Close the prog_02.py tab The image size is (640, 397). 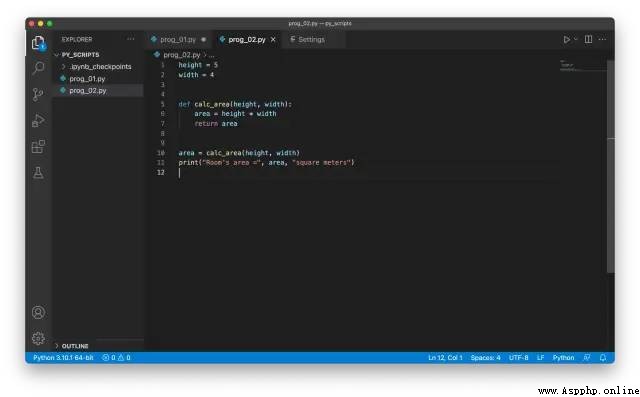coord(273,40)
